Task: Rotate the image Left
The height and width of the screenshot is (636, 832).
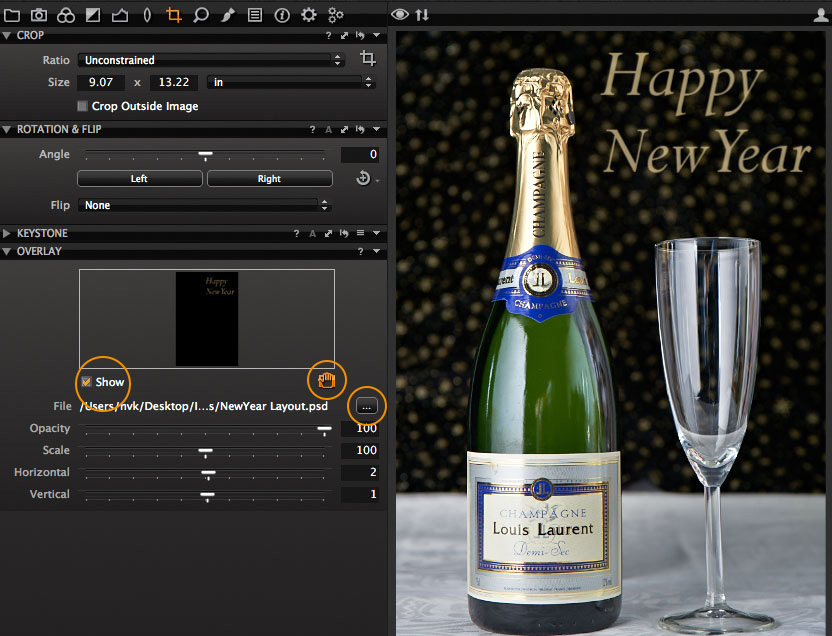Action: click(140, 179)
